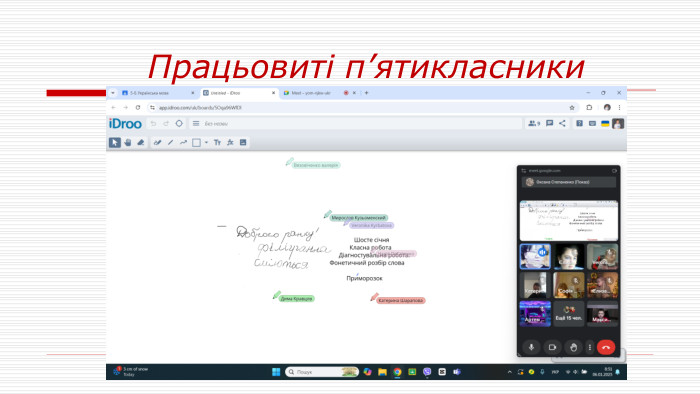Open the Windows Start menu
Screen dimensions: 700x394
click(276, 372)
